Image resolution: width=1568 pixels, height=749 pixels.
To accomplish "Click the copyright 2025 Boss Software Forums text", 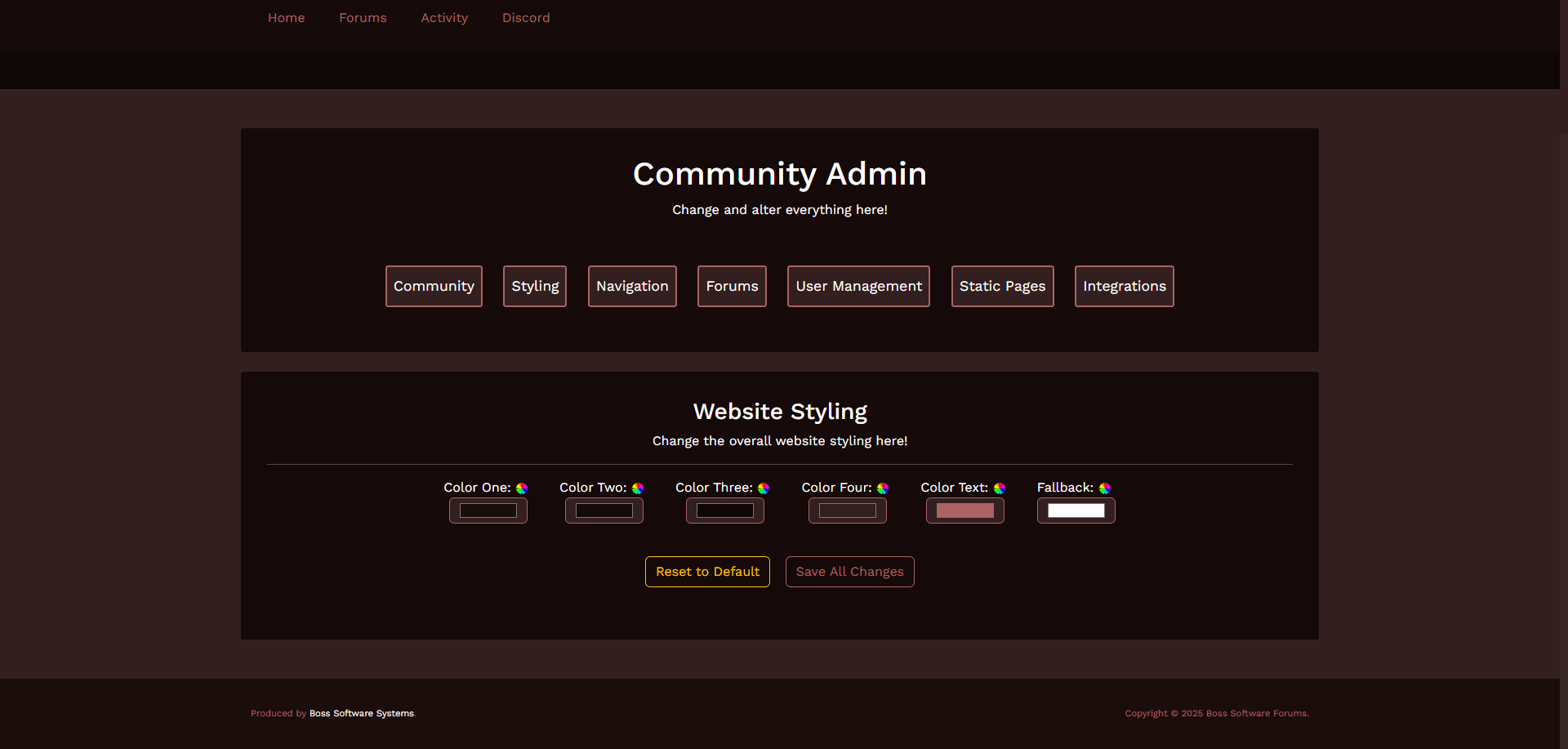I will click(x=1217, y=714).
